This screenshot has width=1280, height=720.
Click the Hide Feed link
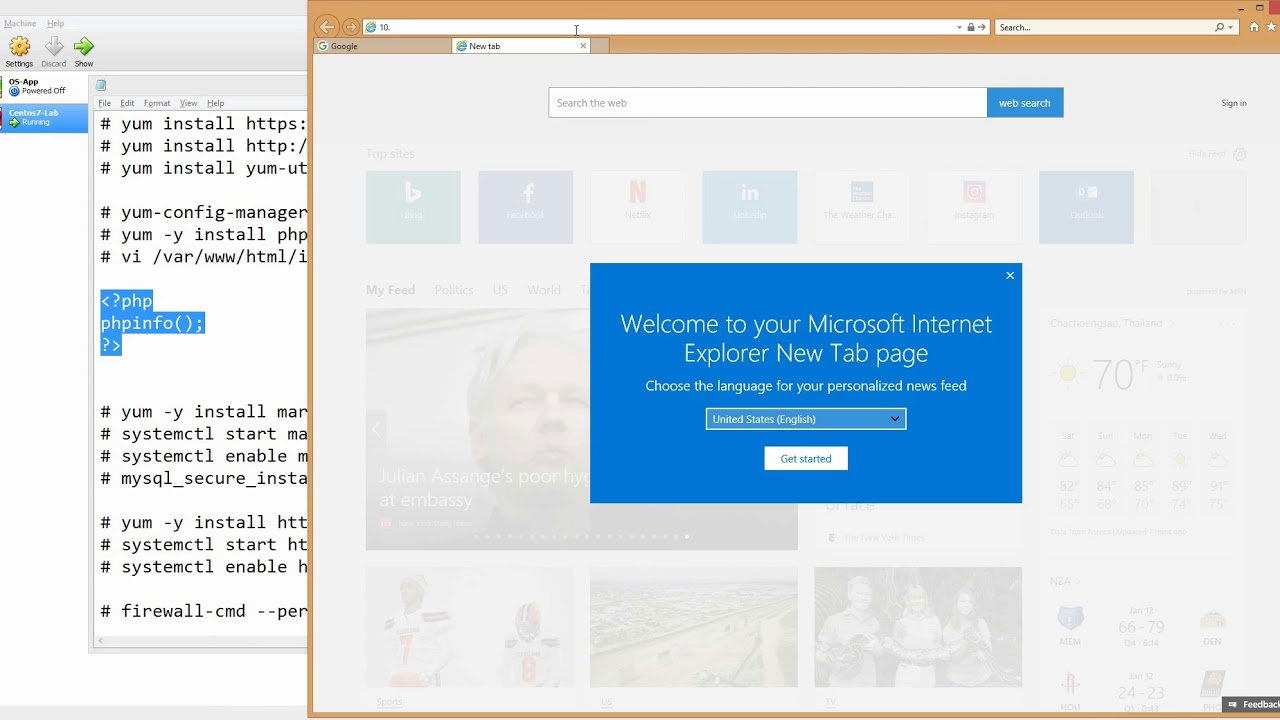(1207, 154)
